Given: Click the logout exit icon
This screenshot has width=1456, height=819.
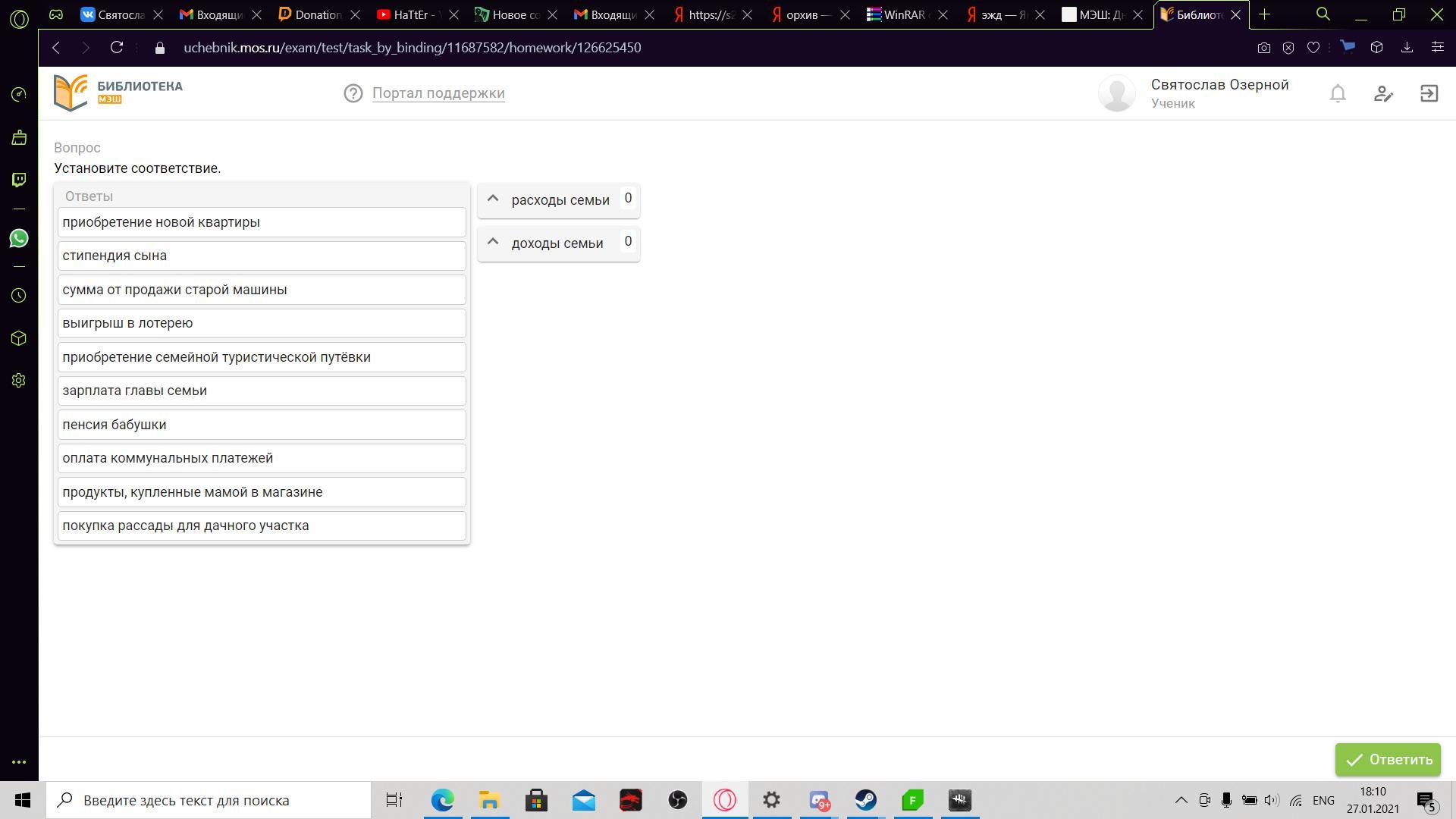Looking at the screenshot, I should click(1429, 93).
